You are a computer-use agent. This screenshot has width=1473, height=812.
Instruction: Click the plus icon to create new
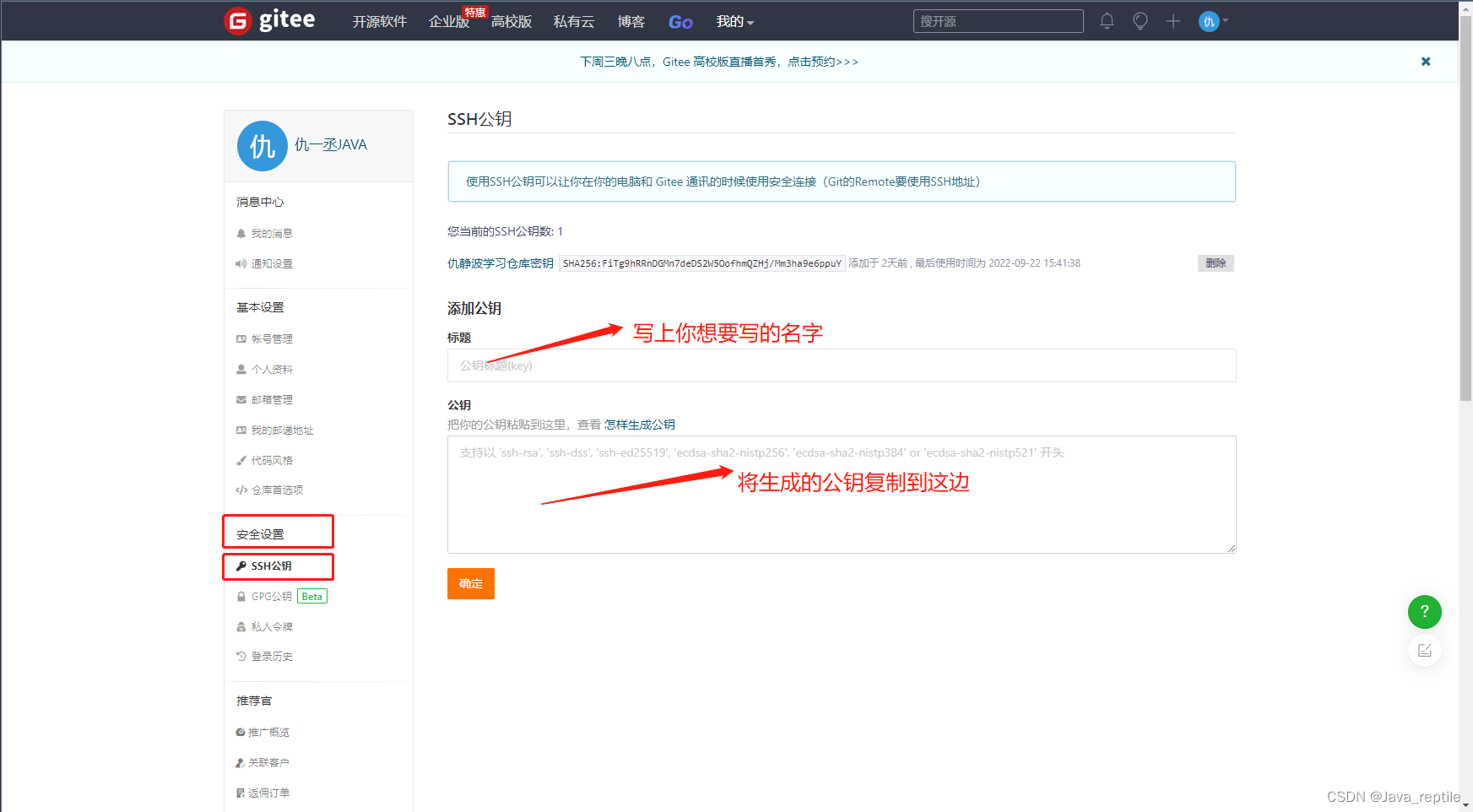coord(1173,21)
